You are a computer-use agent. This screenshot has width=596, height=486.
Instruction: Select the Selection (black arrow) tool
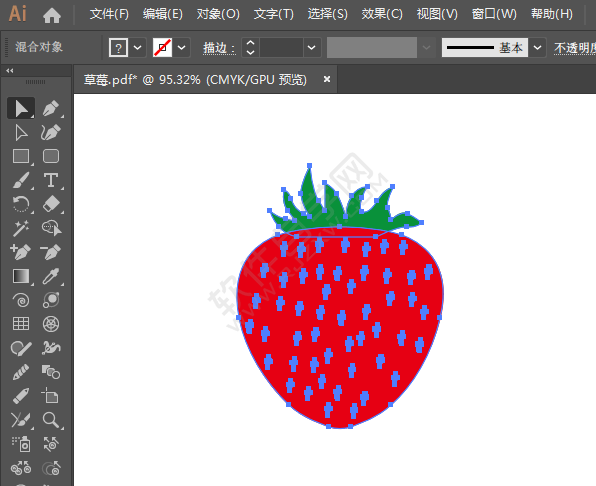click(x=21, y=108)
